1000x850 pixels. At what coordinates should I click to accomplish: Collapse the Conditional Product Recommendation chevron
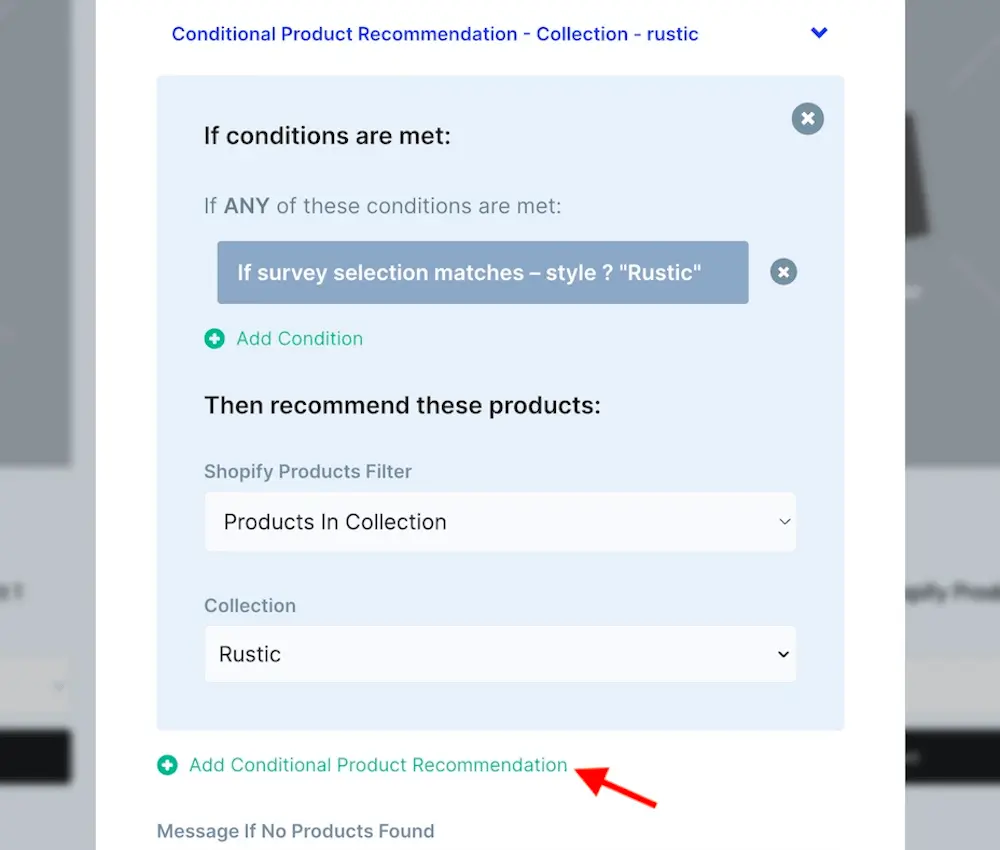819,33
